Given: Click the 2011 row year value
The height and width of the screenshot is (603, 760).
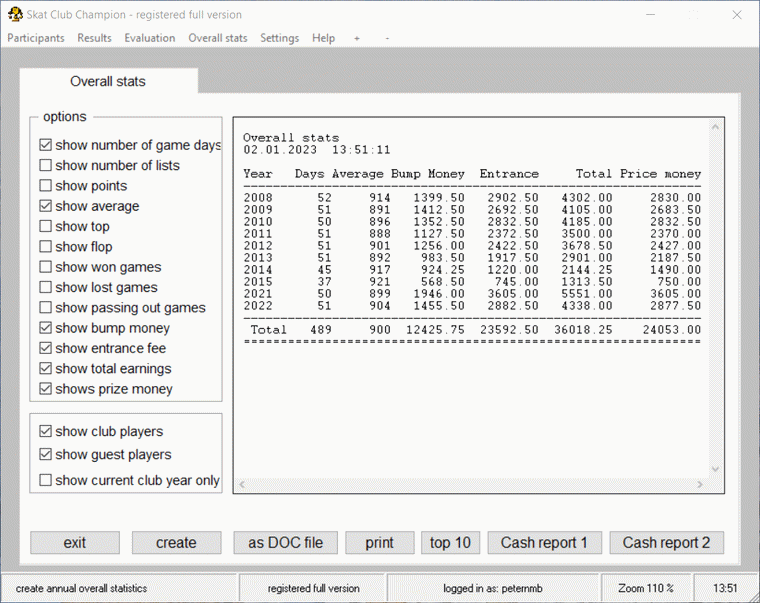Looking at the screenshot, I should [x=258, y=234].
